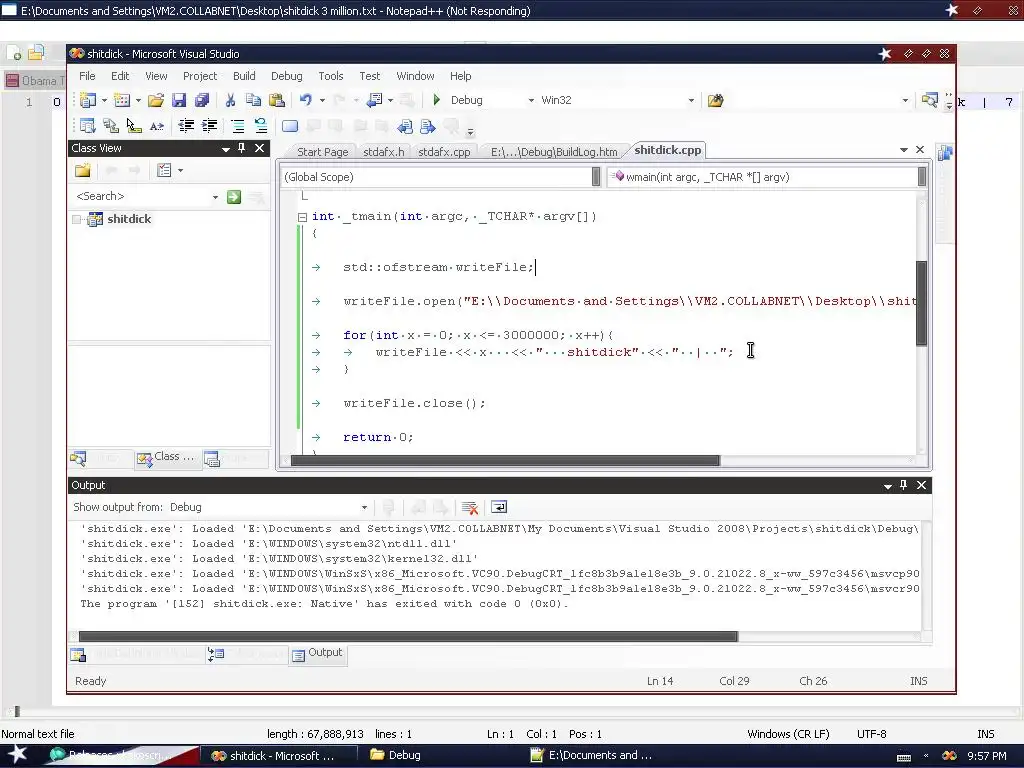Expand the shitdick node in Class View
This screenshot has width=1024, height=768.
[x=77, y=219]
